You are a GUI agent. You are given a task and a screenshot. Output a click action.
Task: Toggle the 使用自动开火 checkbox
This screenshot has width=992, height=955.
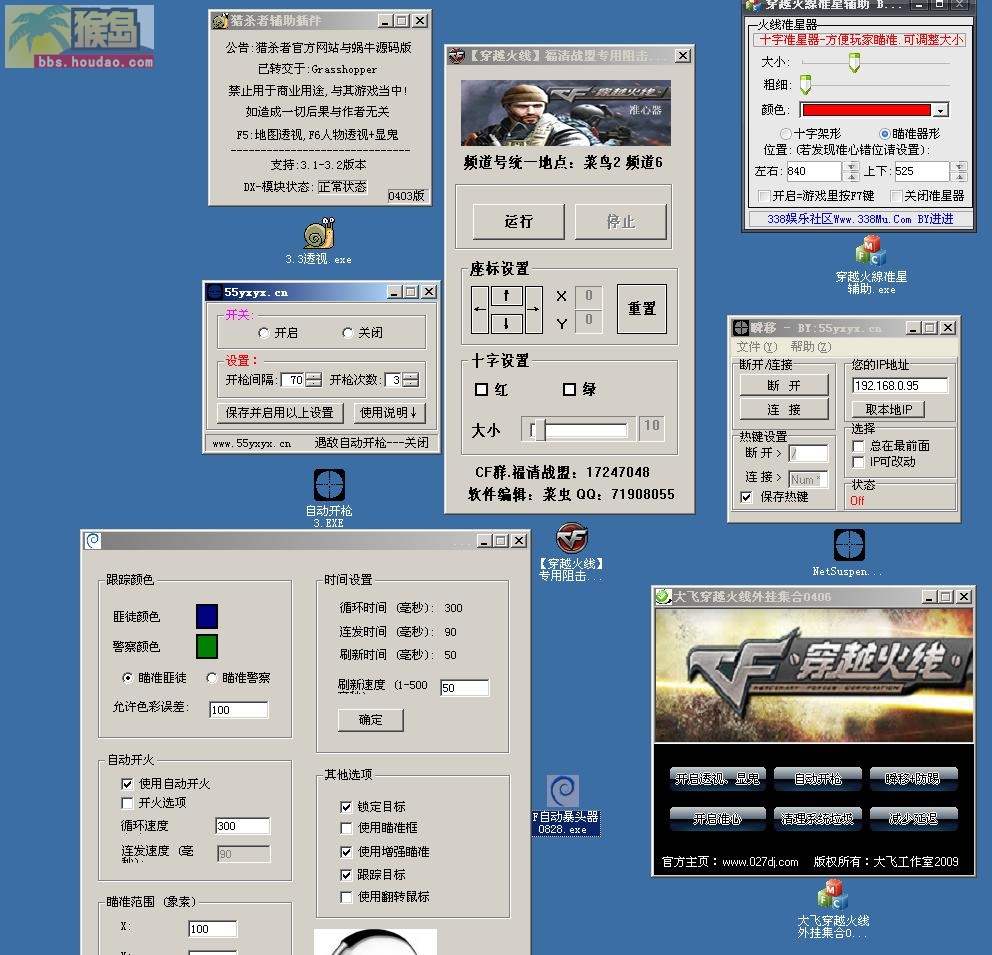pyautogui.click(x=127, y=784)
